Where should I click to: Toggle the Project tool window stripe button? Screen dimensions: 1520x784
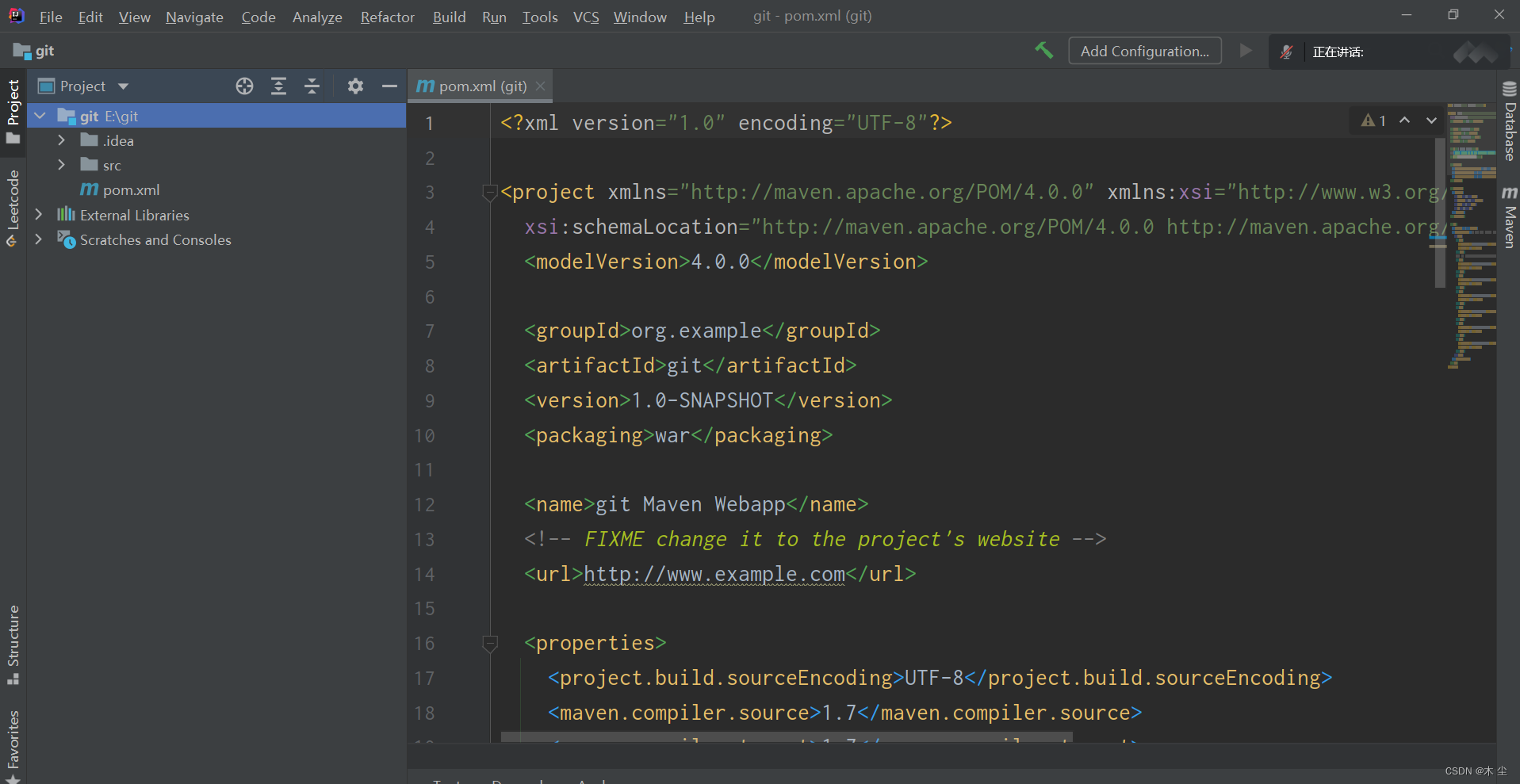pos(13,112)
